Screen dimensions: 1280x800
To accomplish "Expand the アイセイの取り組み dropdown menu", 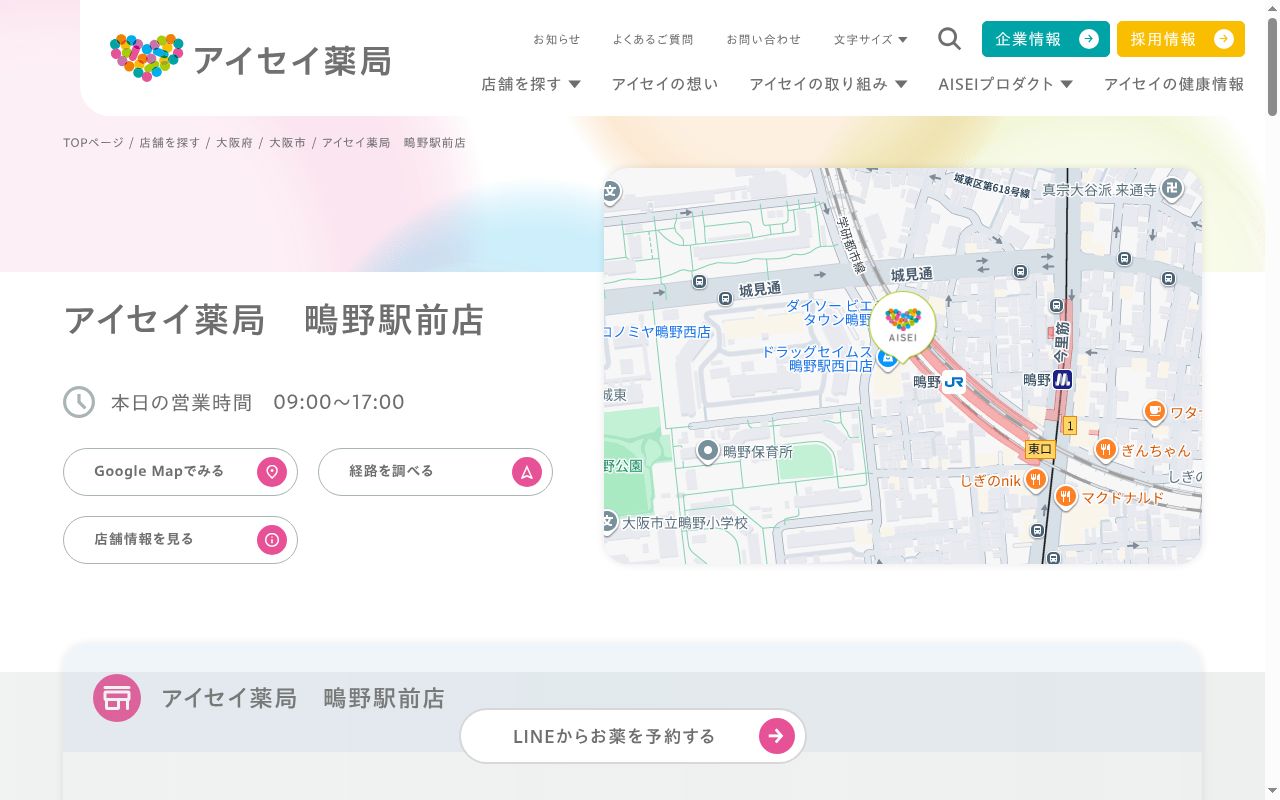I will click(x=828, y=84).
